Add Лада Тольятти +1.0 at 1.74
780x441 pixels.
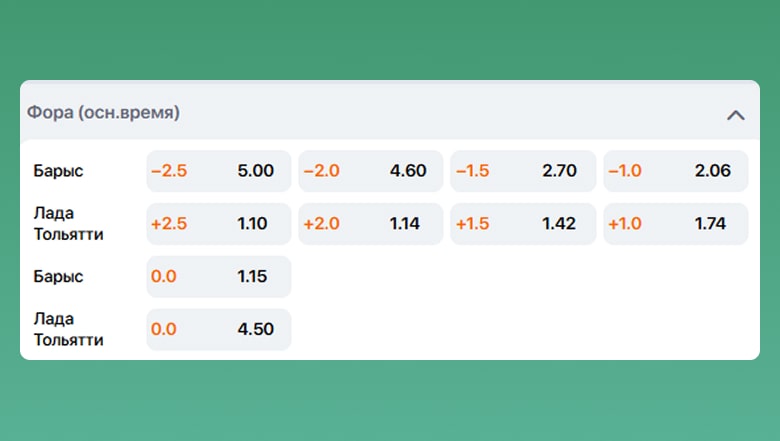click(x=675, y=224)
